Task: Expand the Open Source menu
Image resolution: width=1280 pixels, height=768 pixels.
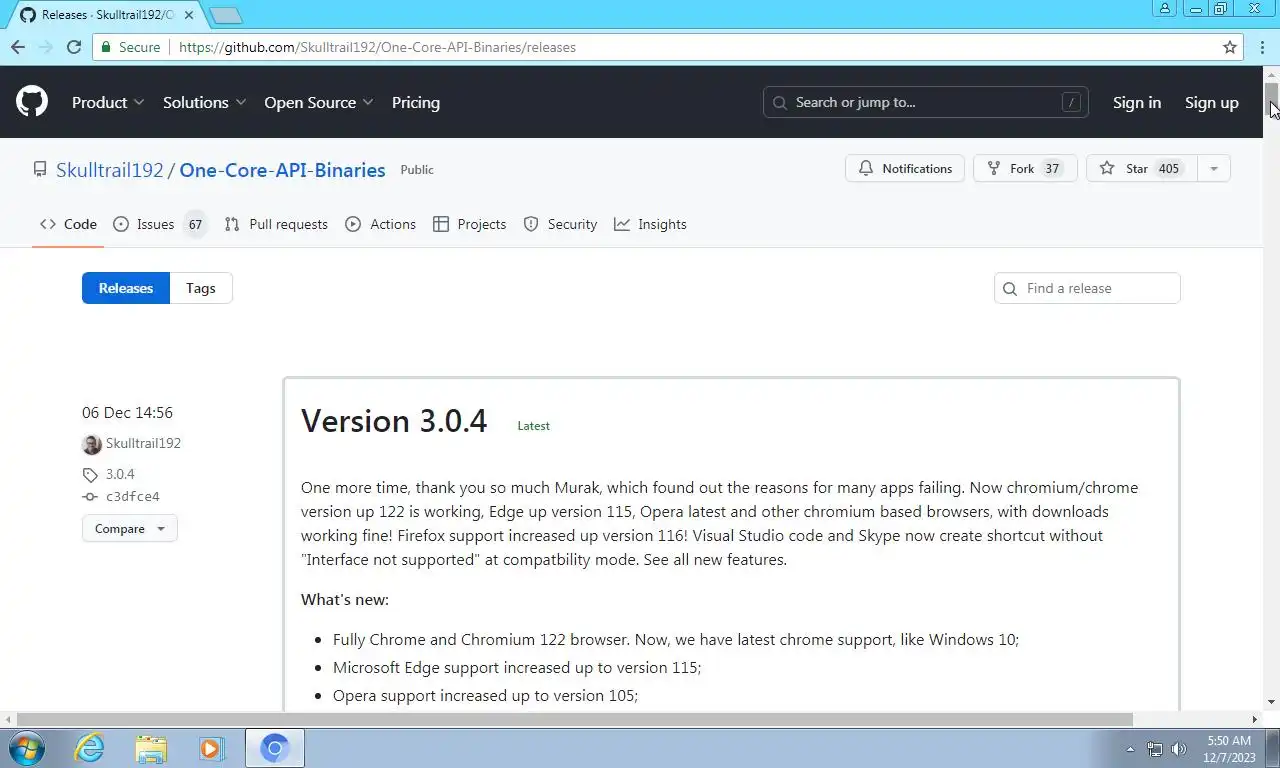Action: click(319, 102)
